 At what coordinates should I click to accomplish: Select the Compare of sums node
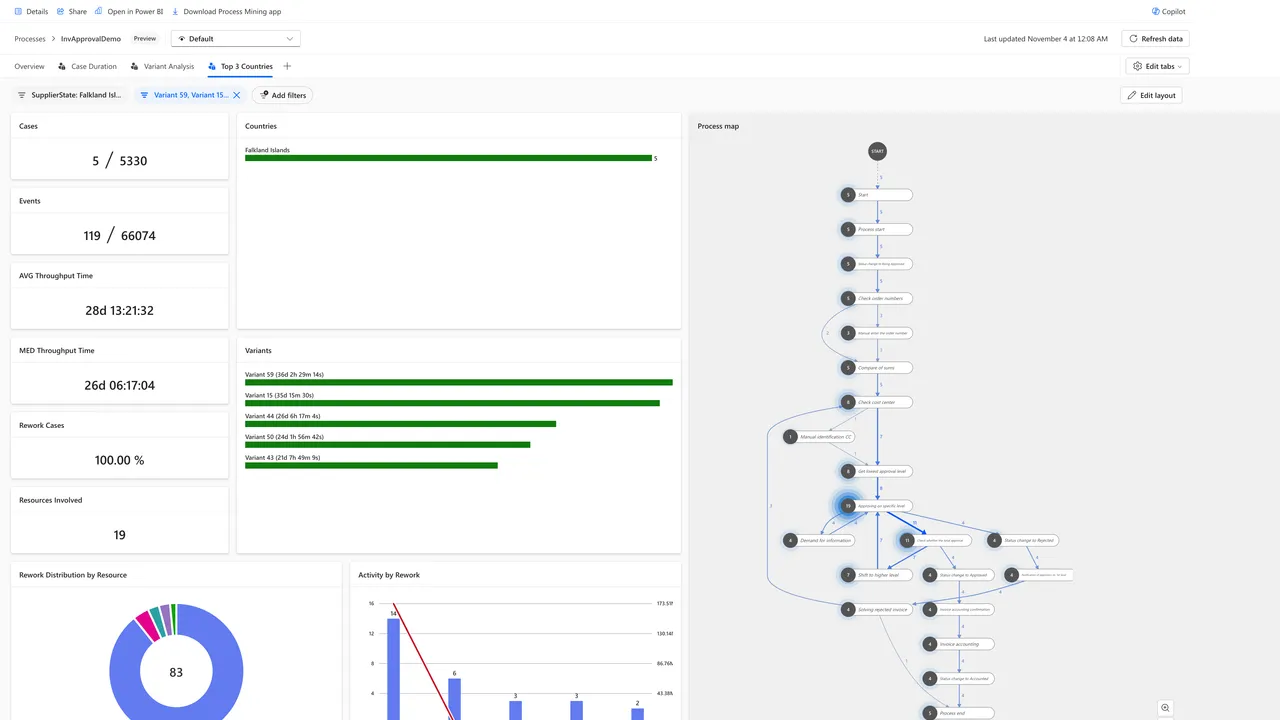[x=877, y=367]
